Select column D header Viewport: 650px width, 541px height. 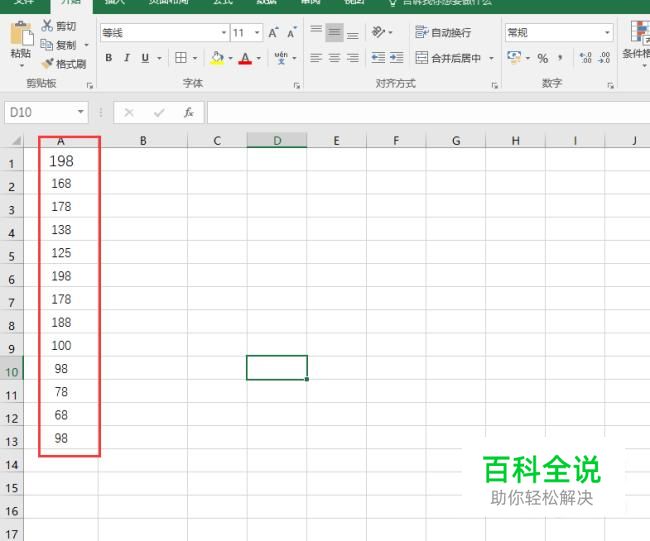tap(277, 141)
